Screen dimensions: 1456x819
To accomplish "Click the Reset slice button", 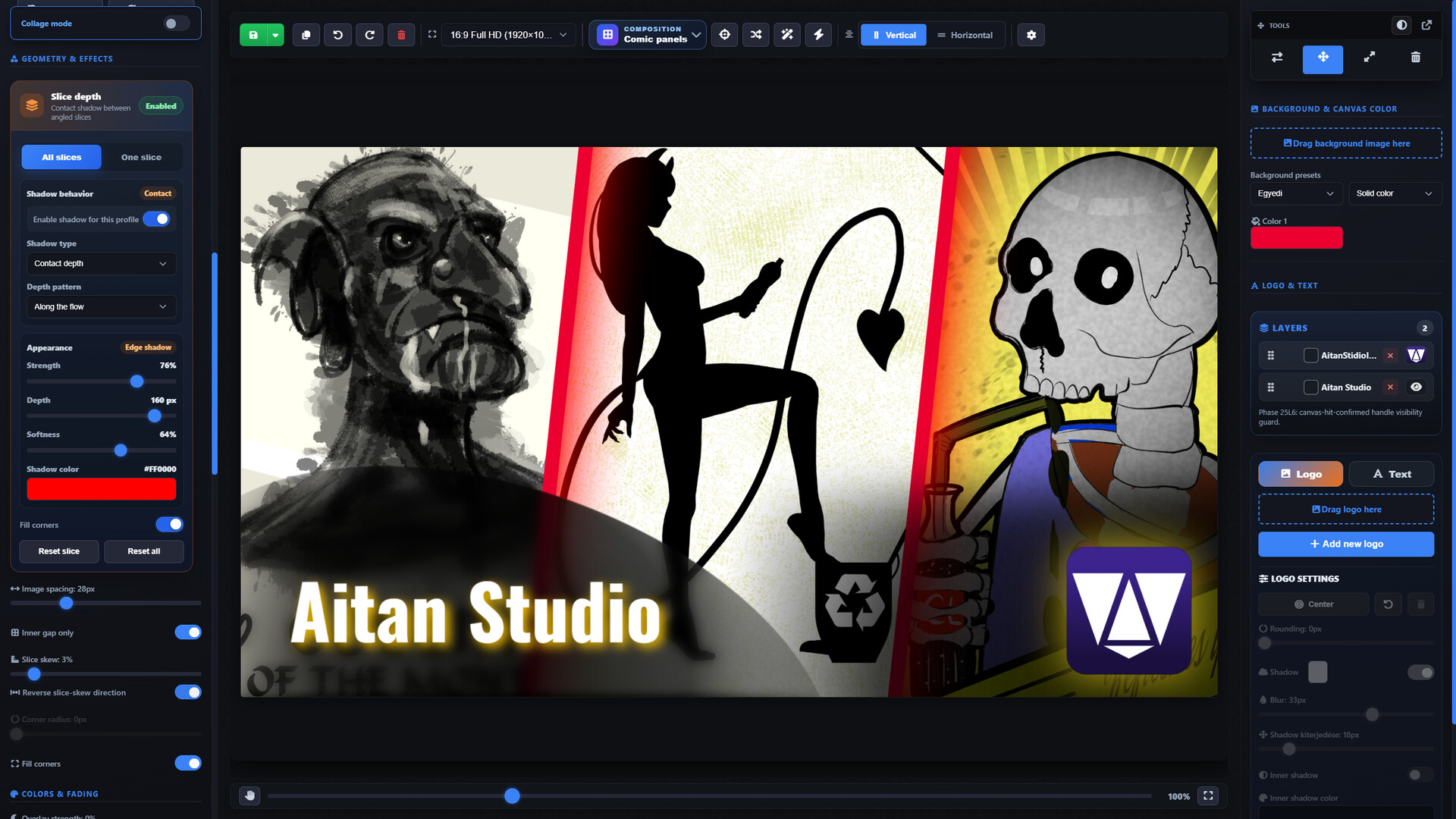I will (59, 551).
